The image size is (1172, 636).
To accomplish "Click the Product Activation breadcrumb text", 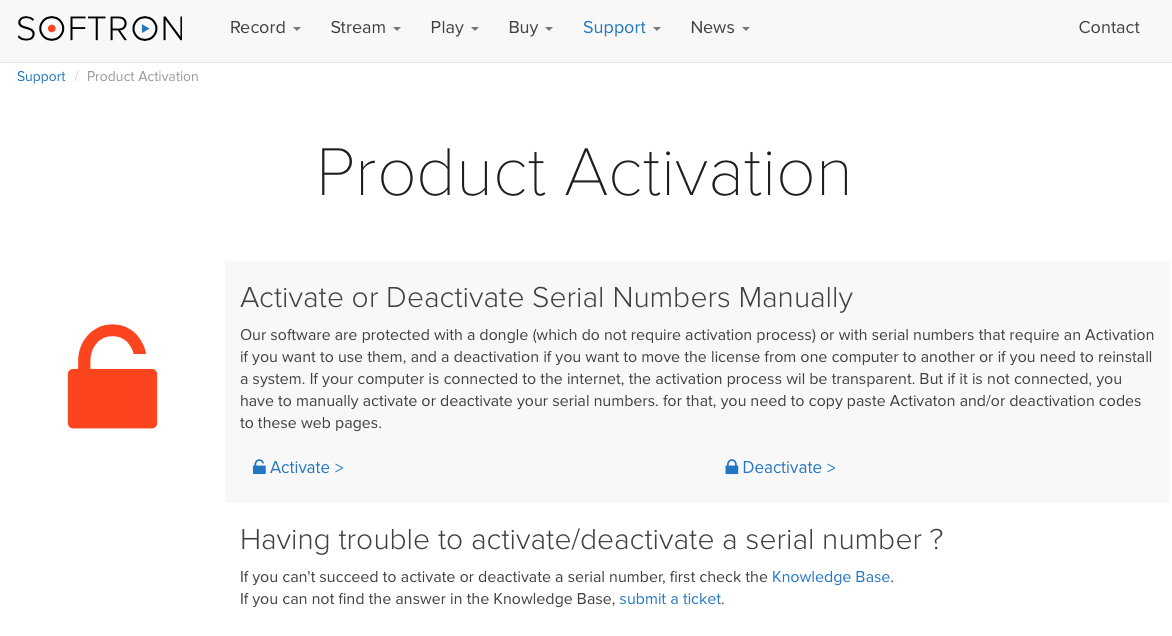I will 143,76.
